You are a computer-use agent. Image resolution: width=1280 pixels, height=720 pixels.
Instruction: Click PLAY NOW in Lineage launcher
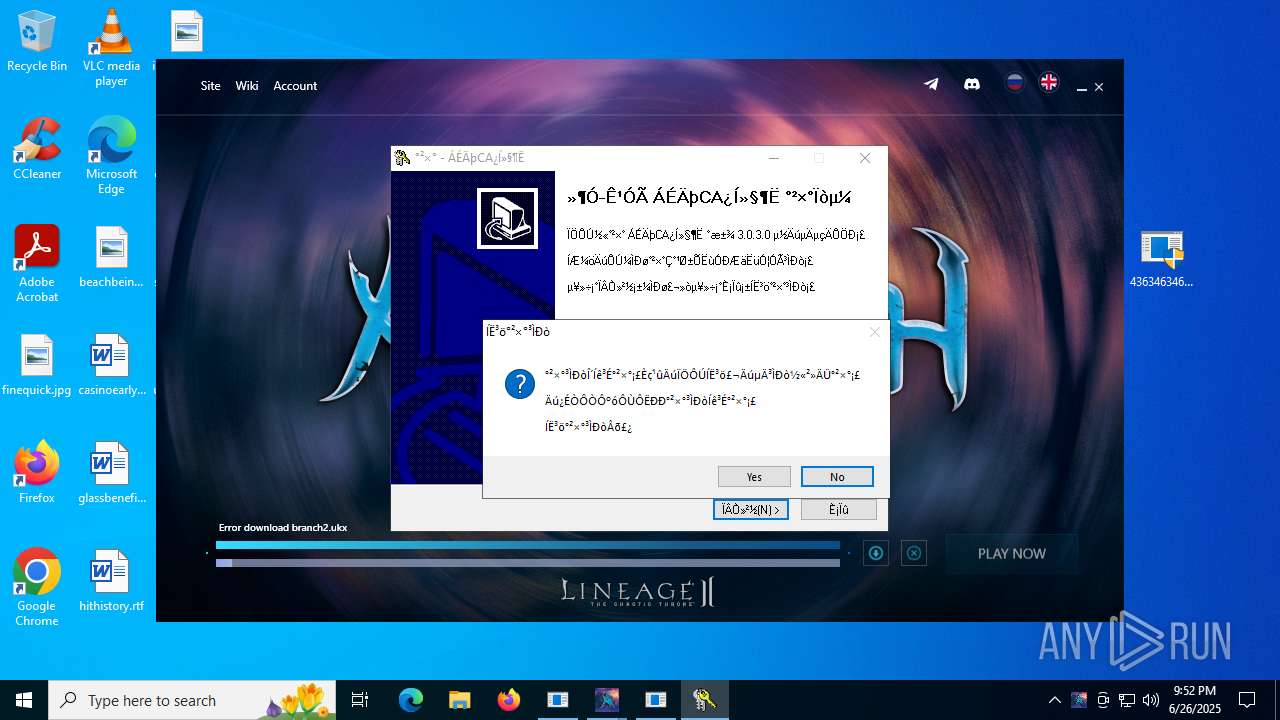tap(1012, 553)
